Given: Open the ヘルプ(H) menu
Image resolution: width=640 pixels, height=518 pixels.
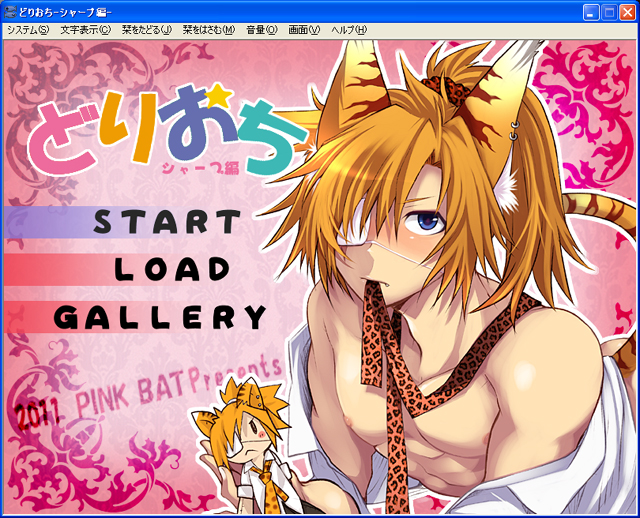Looking at the screenshot, I should coord(349,30).
